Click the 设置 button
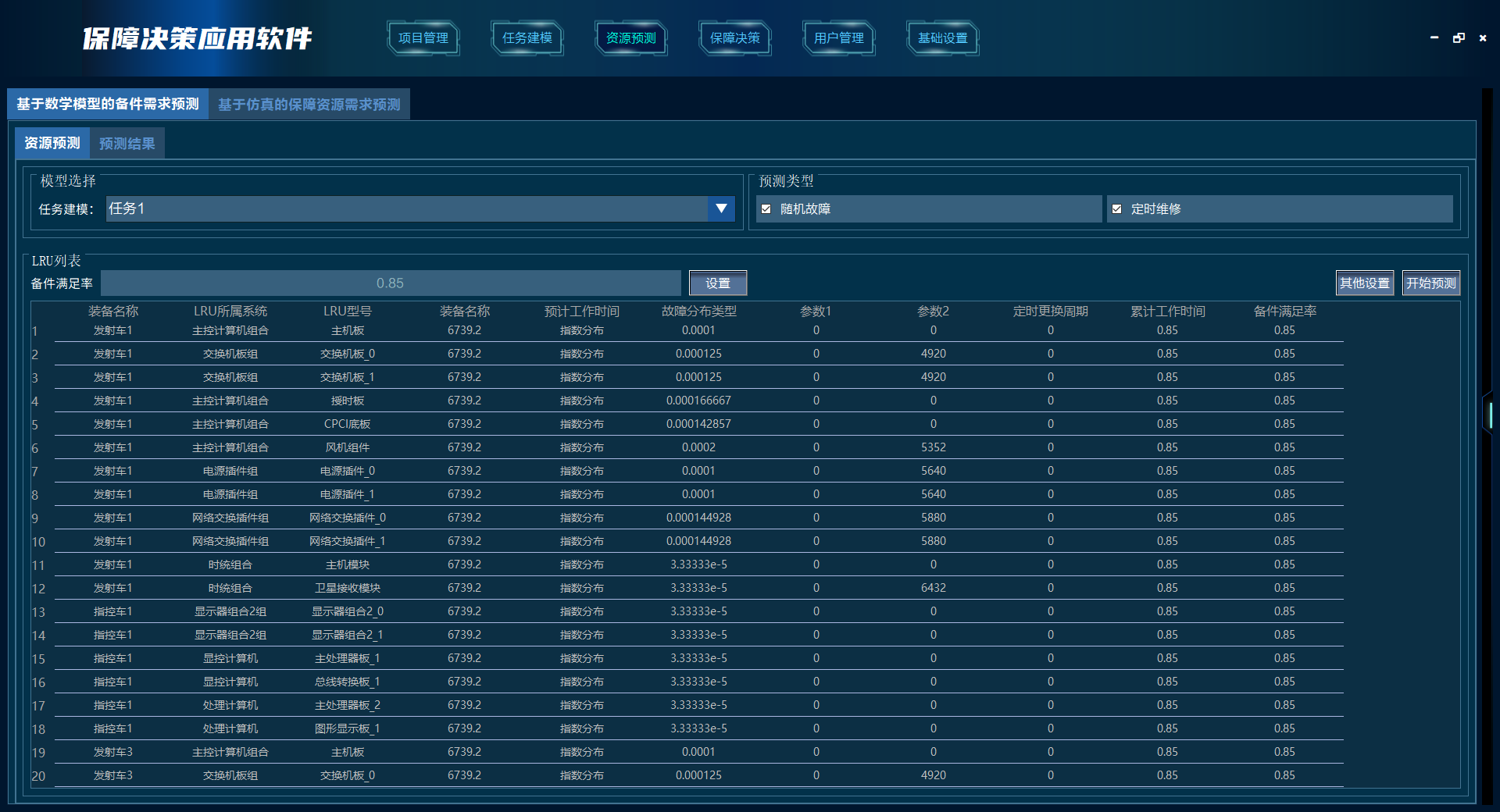 [717, 283]
